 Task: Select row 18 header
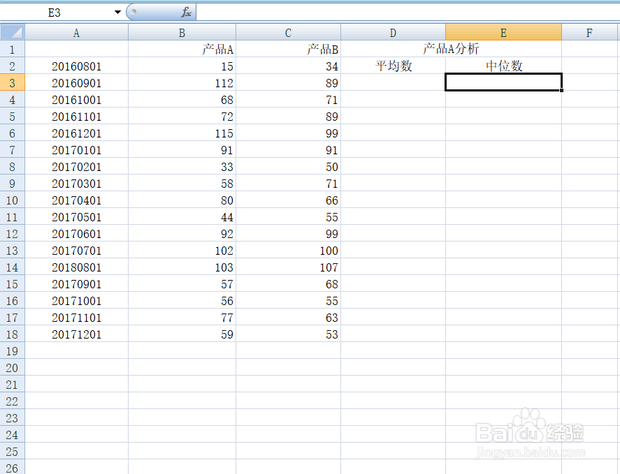pyautogui.click(x=12, y=334)
